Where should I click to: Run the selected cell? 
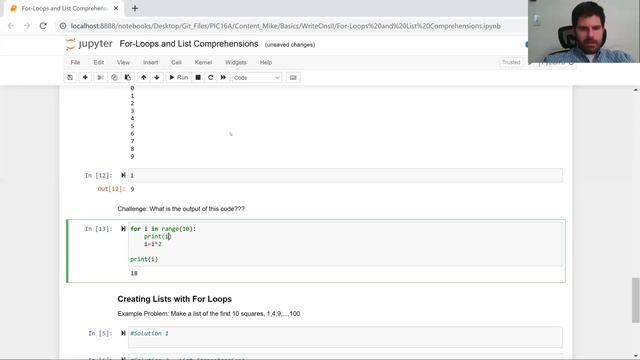[x=178, y=78]
